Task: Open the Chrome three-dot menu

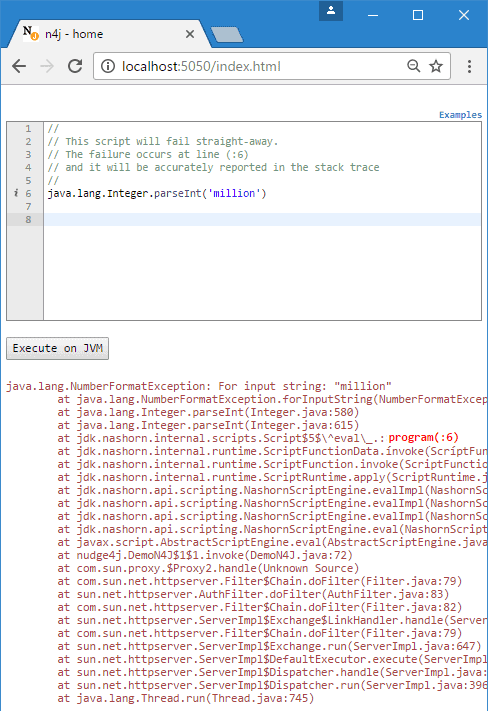Action: (469, 66)
